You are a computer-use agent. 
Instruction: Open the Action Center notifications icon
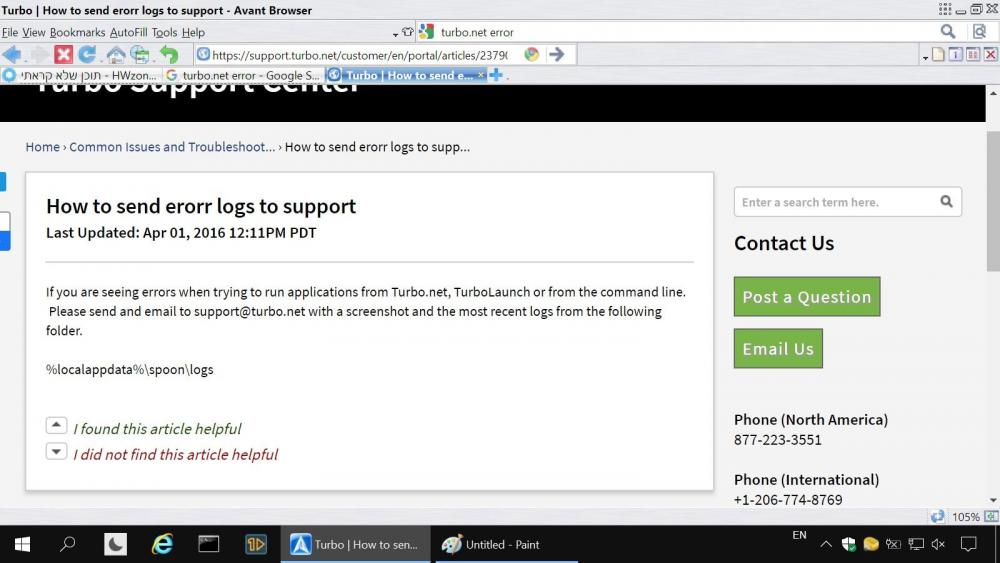[x=969, y=545]
